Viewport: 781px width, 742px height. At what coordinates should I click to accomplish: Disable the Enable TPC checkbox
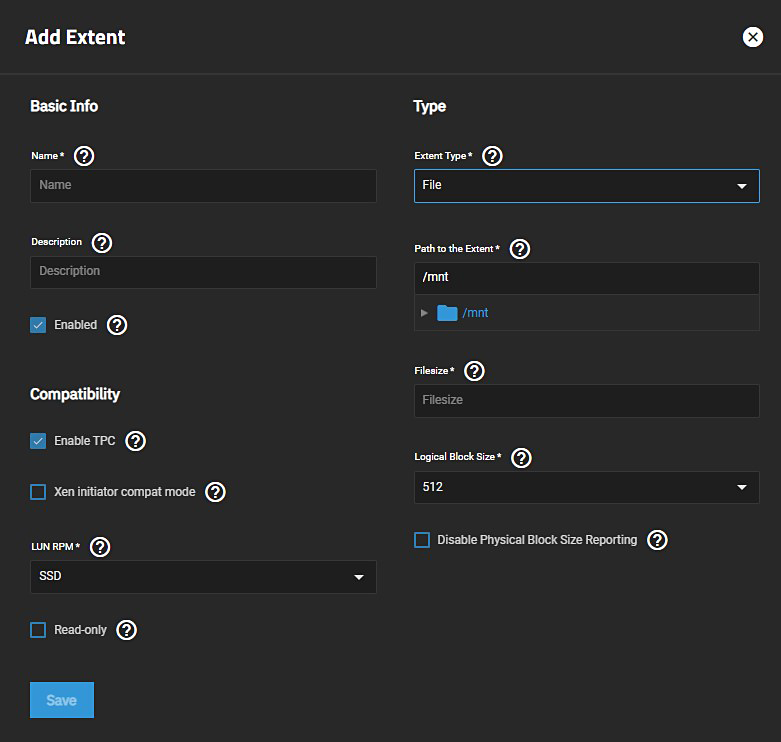38,441
